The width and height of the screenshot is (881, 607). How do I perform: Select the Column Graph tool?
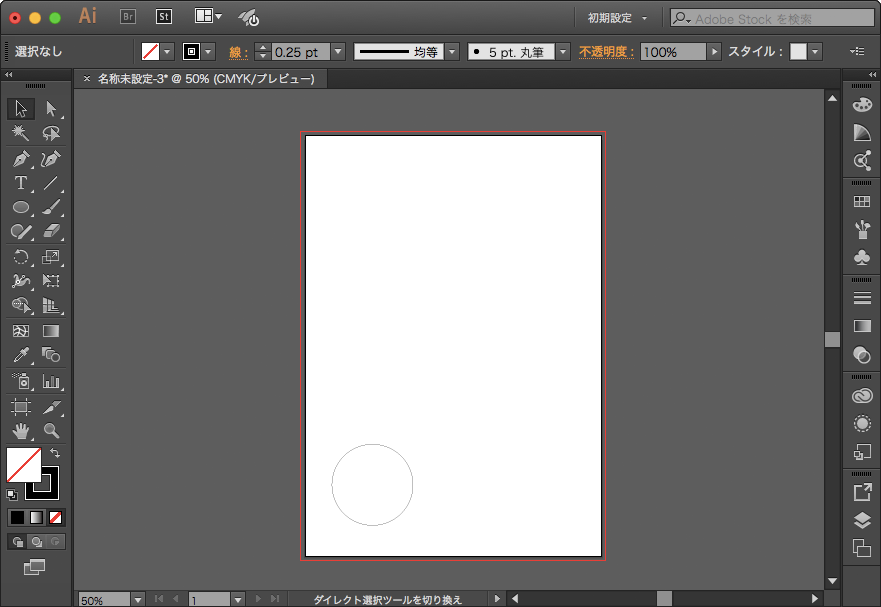[x=51, y=382]
